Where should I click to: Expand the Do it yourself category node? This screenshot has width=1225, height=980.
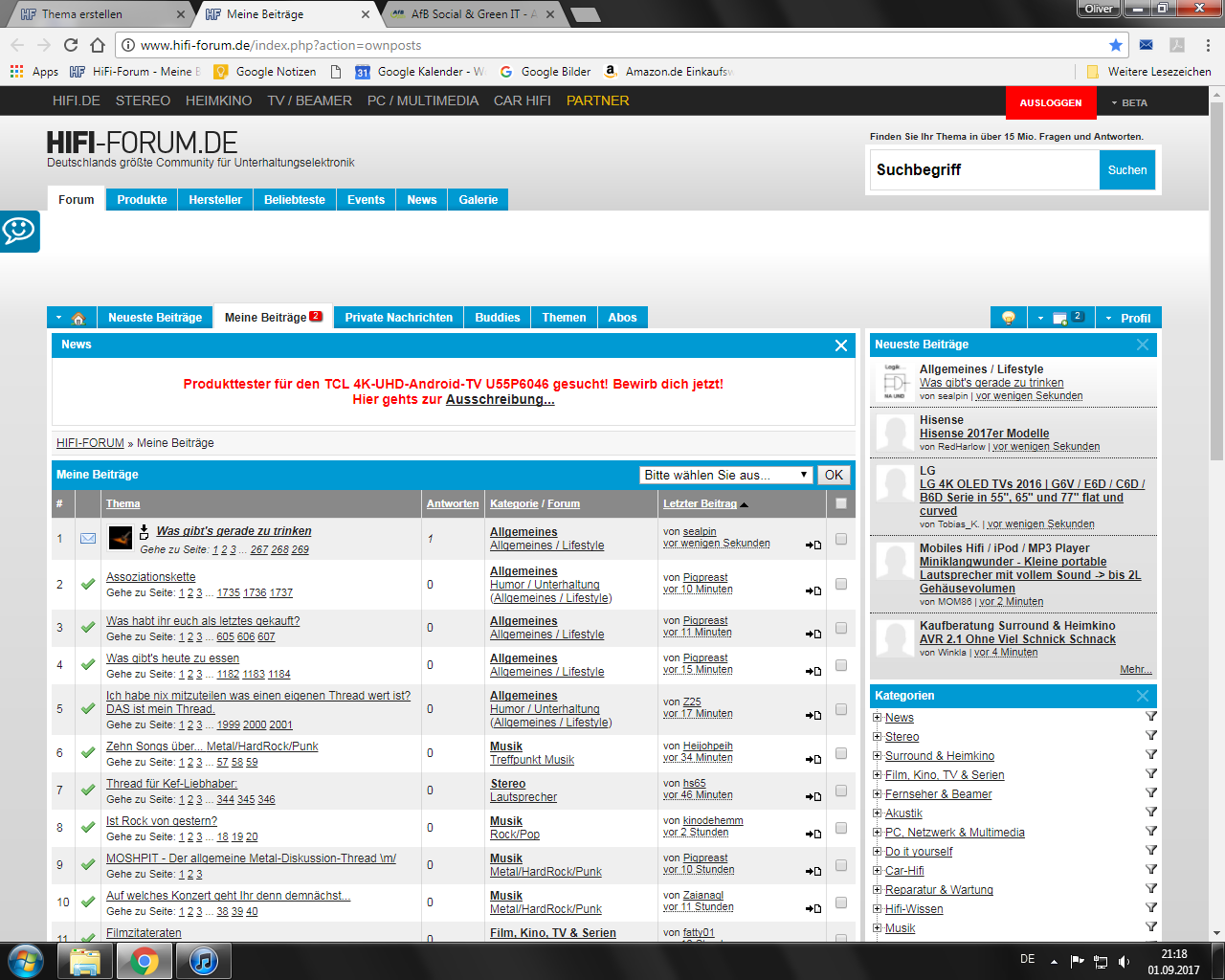pyautogui.click(x=878, y=851)
